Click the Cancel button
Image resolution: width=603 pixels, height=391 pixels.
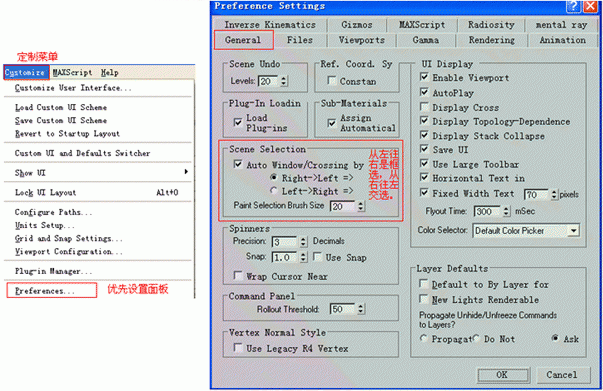coord(562,375)
